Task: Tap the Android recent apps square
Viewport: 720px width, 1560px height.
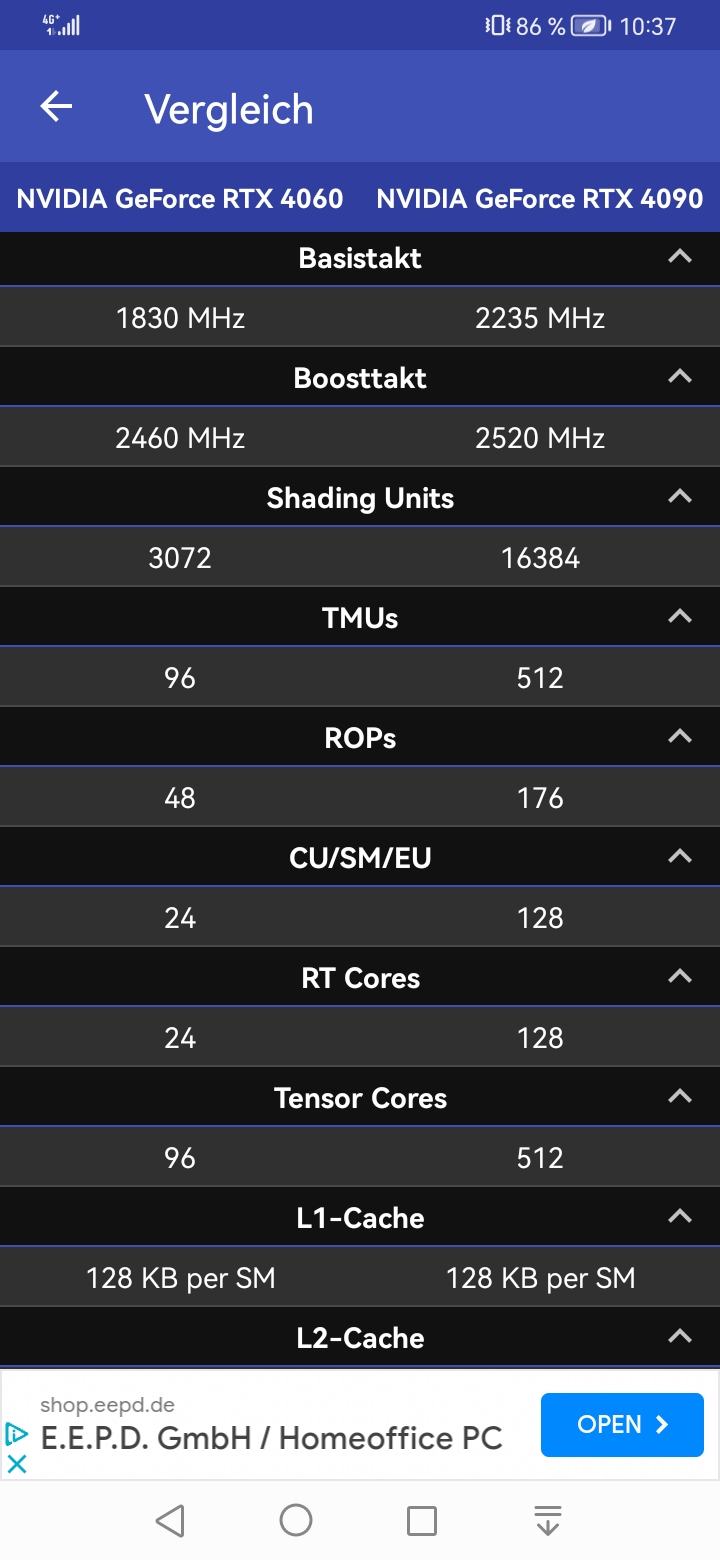Action: (x=422, y=1520)
